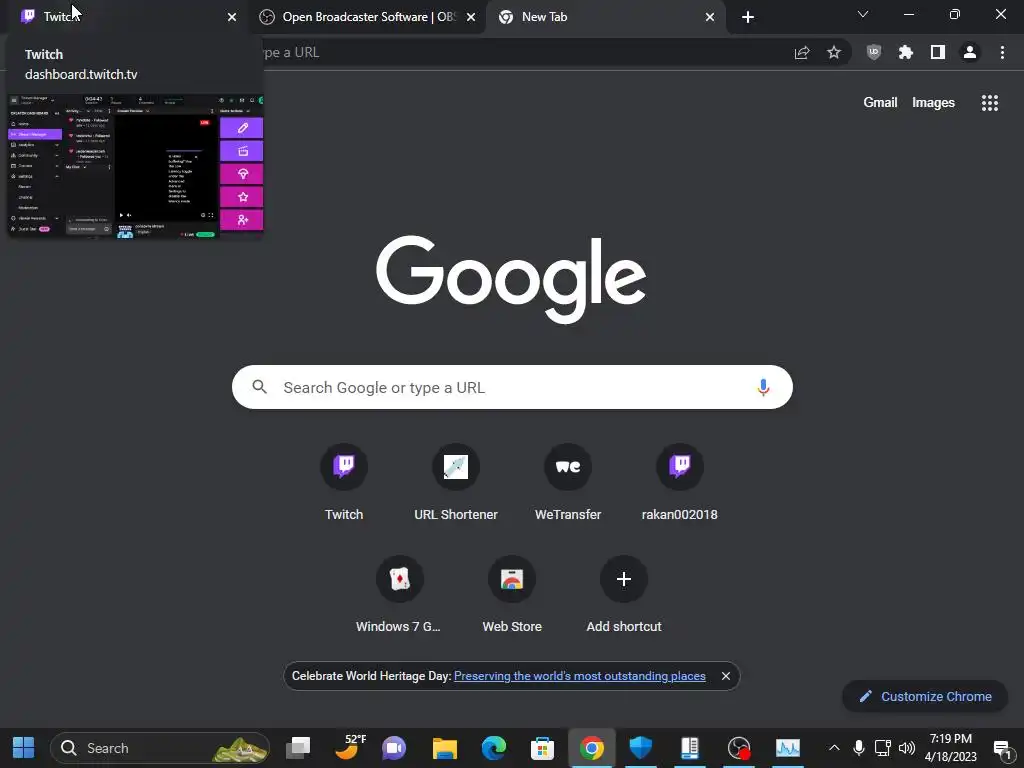Open the network tray icon
Screen dimensions: 1024x768
pos(883,748)
